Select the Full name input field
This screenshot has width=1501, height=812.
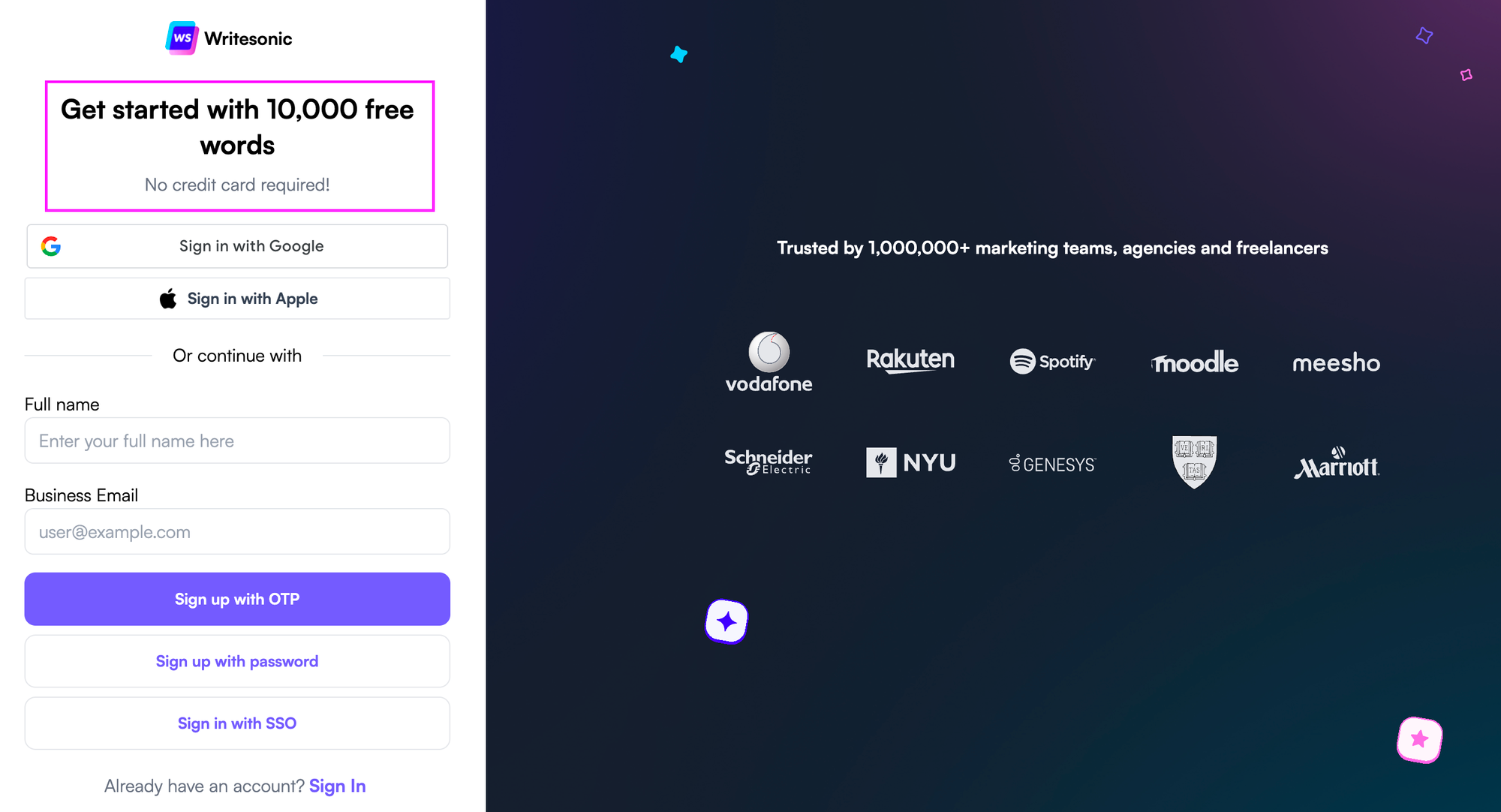tap(237, 441)
